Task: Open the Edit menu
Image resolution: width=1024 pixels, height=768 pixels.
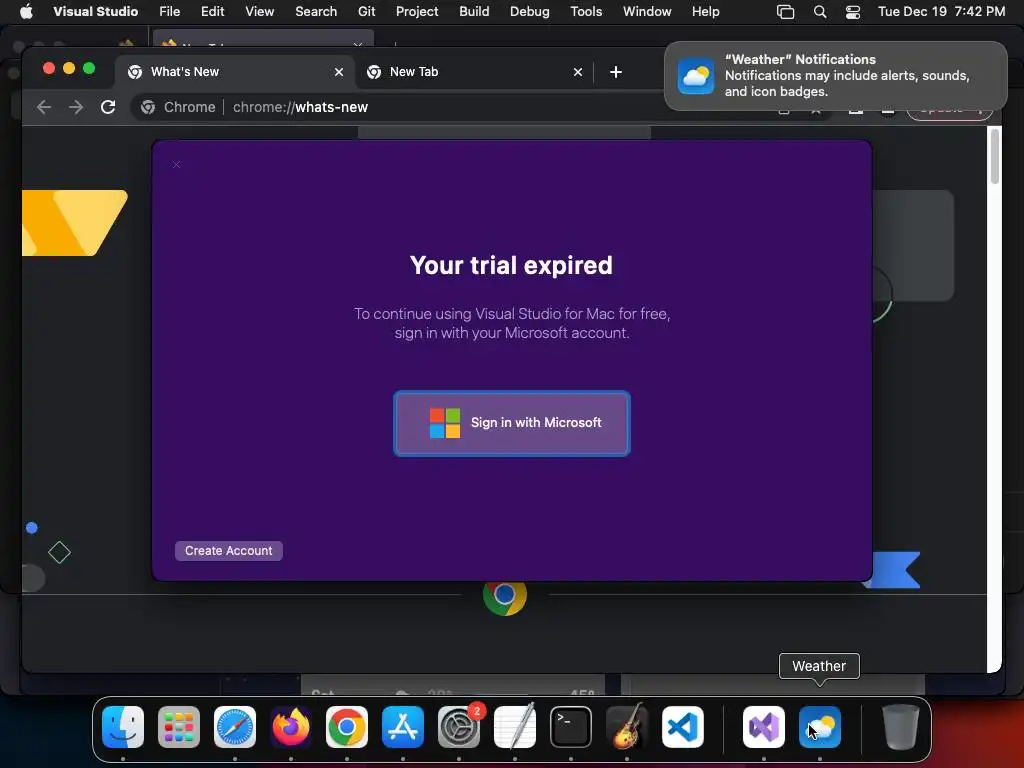Action: tap(212, 11)
